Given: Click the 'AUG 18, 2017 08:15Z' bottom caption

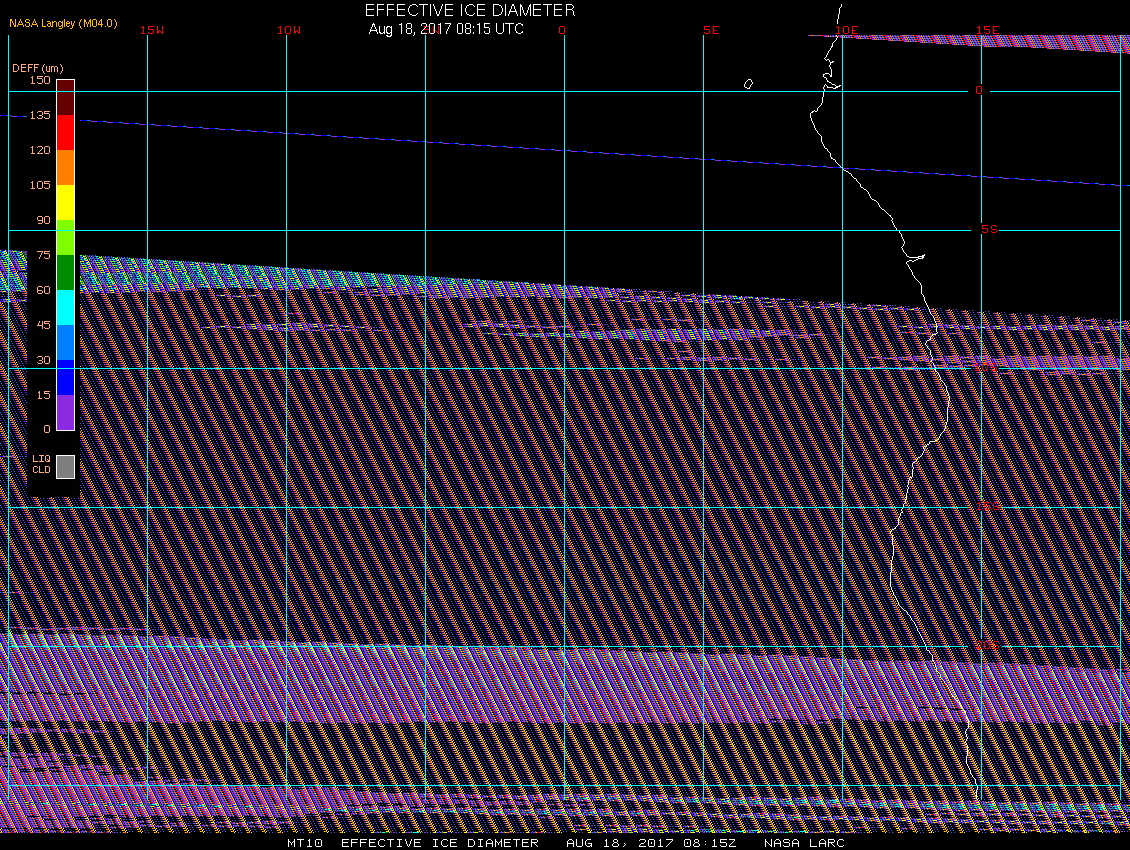Looking at the screenshot, I should 651,843.
